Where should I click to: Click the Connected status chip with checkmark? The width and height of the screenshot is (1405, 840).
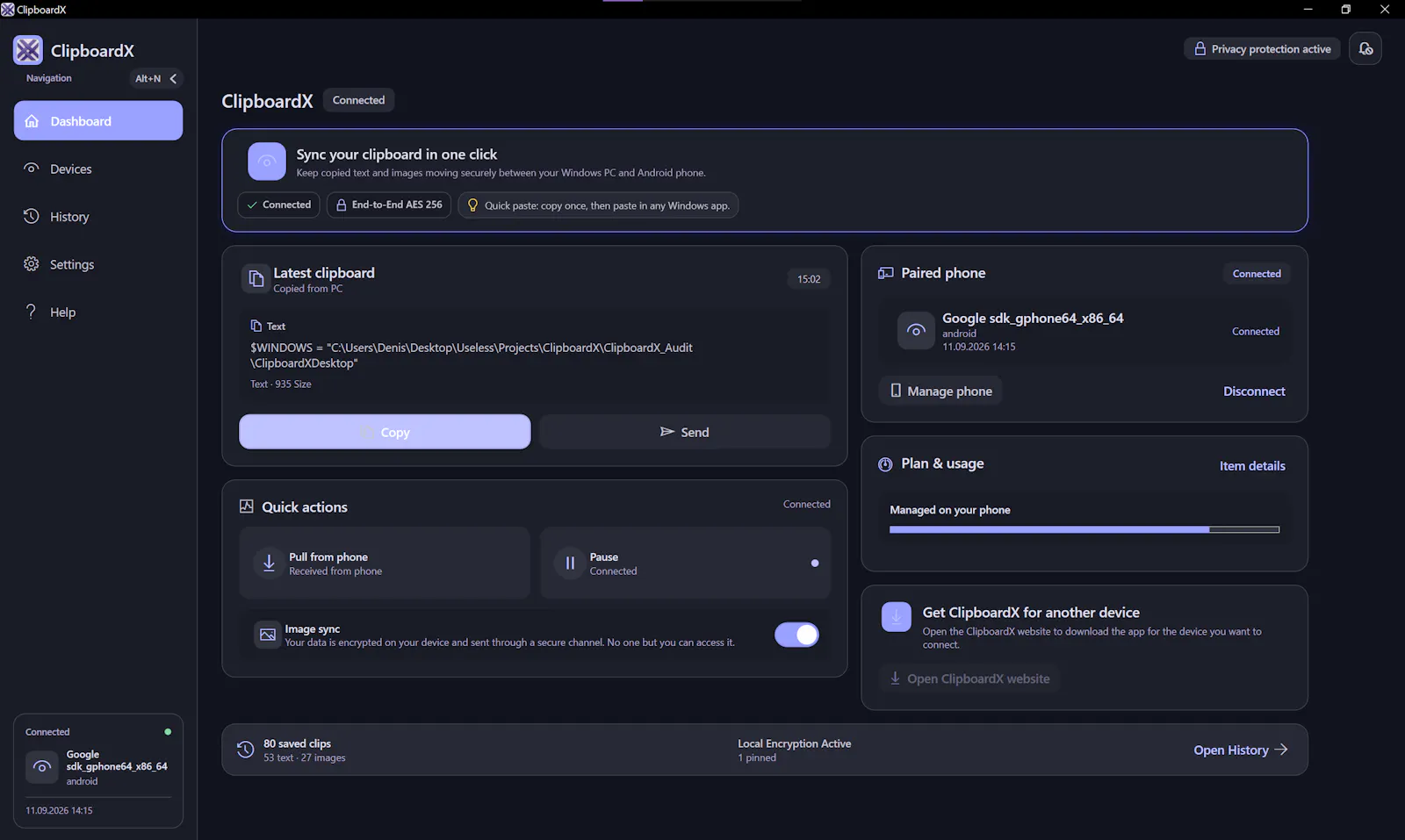click(278, 205)
